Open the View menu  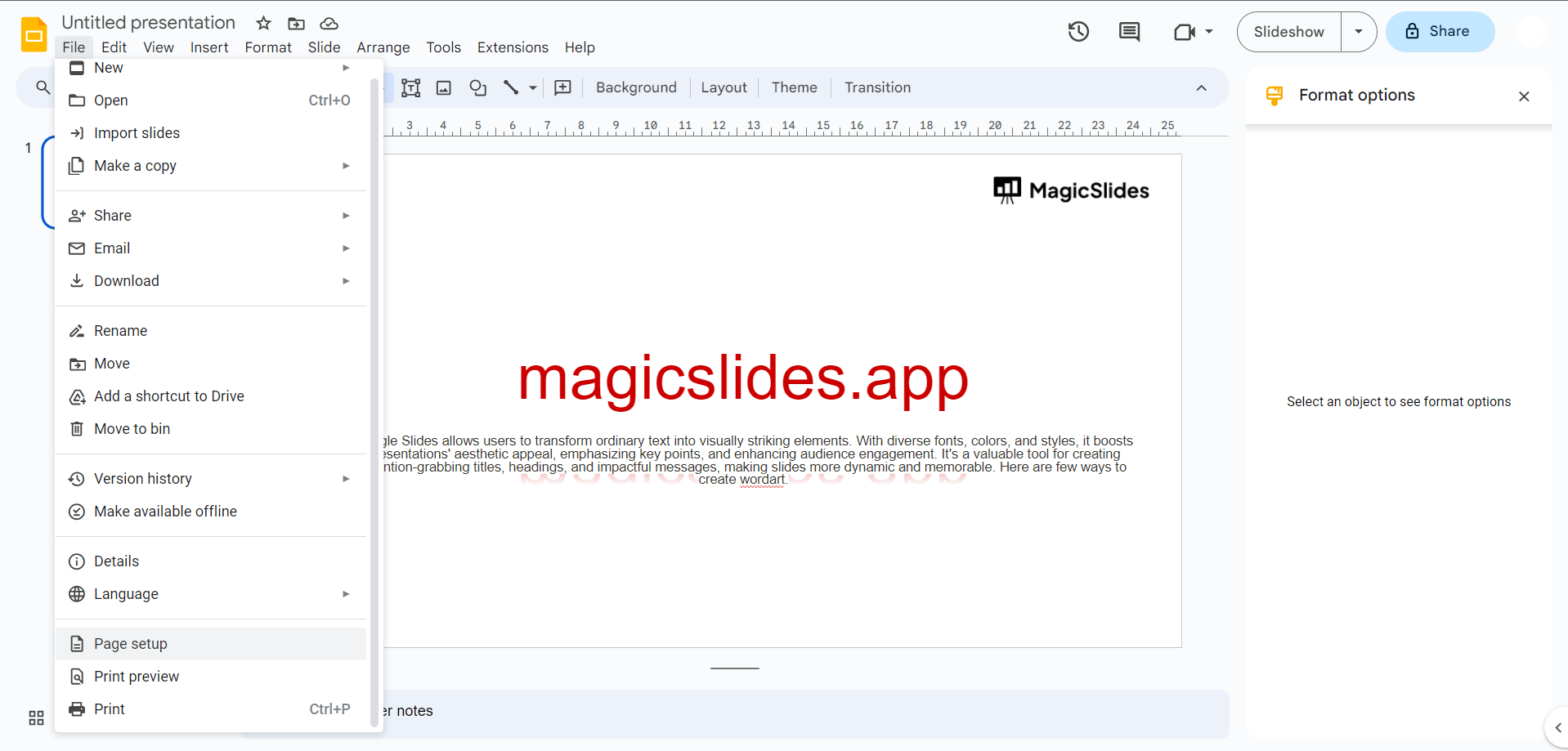(159, 47)
